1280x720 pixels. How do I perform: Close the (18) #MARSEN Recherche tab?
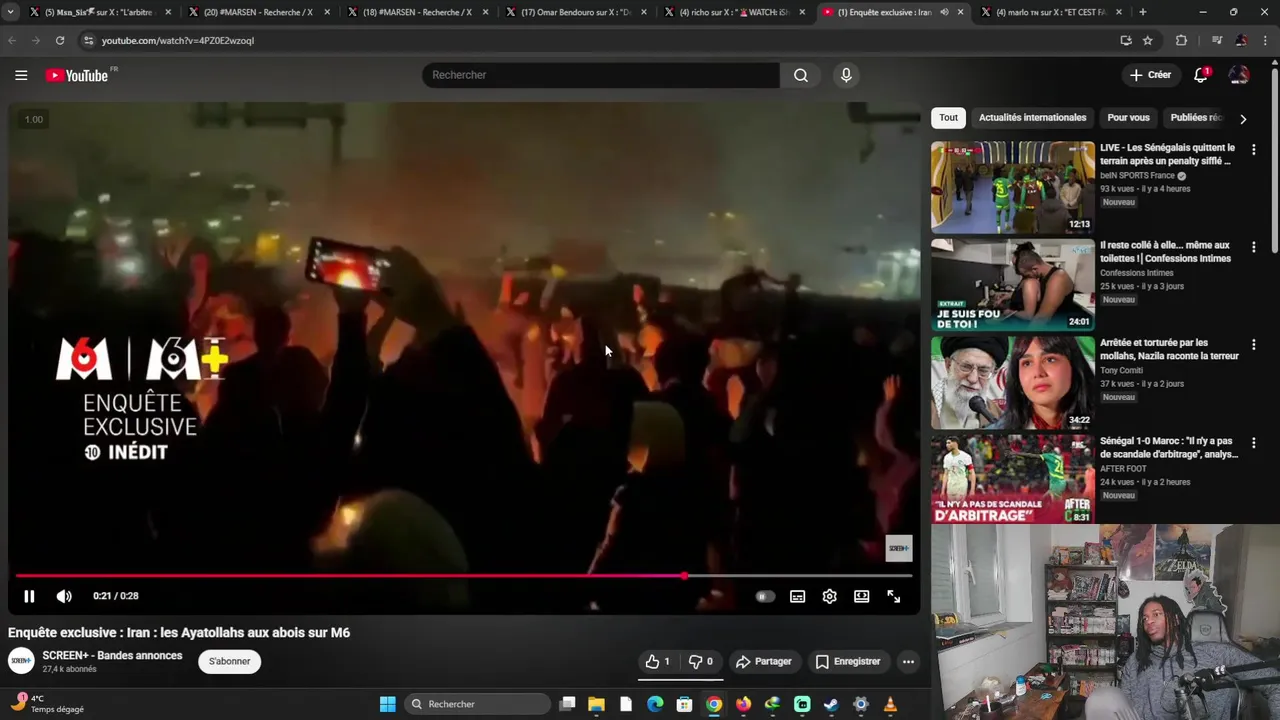point(485,12)
